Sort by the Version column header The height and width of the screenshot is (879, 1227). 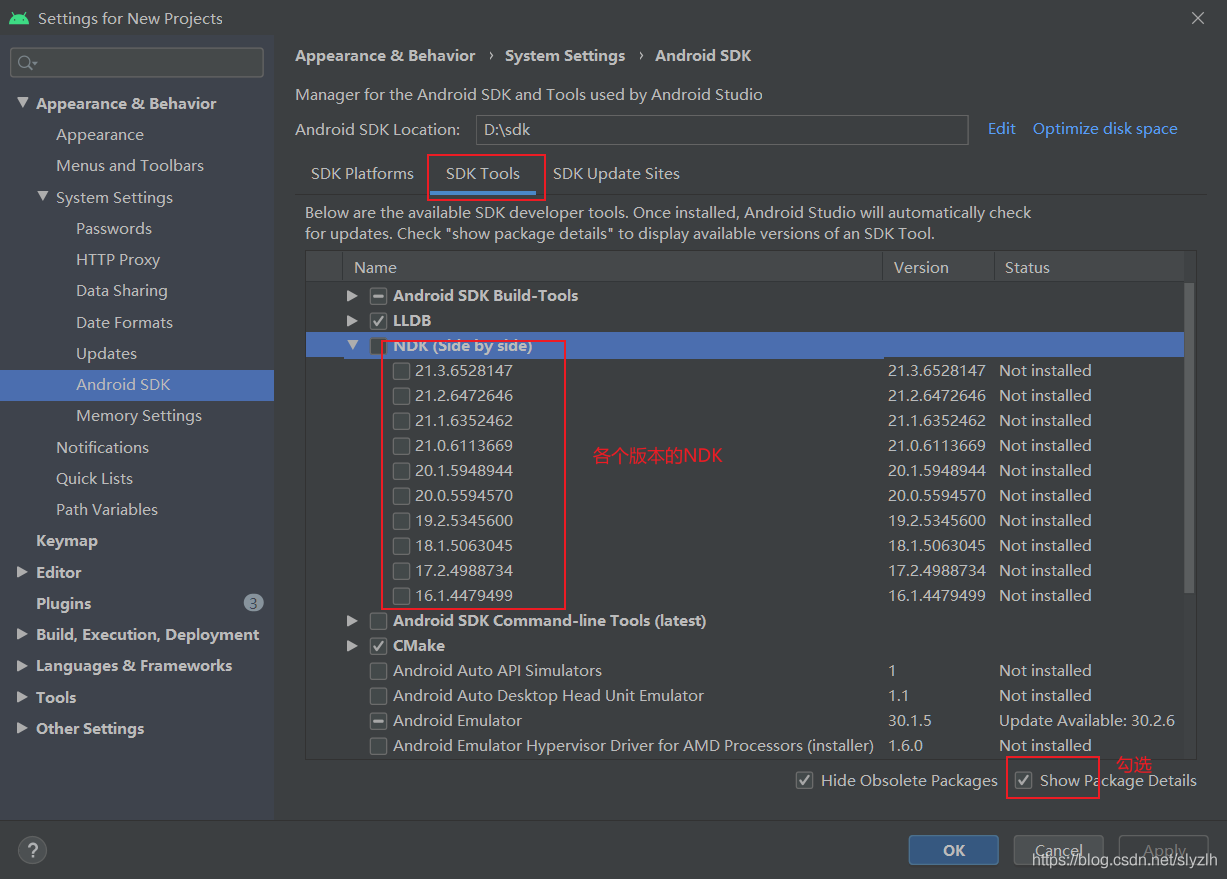pos(938,268)
